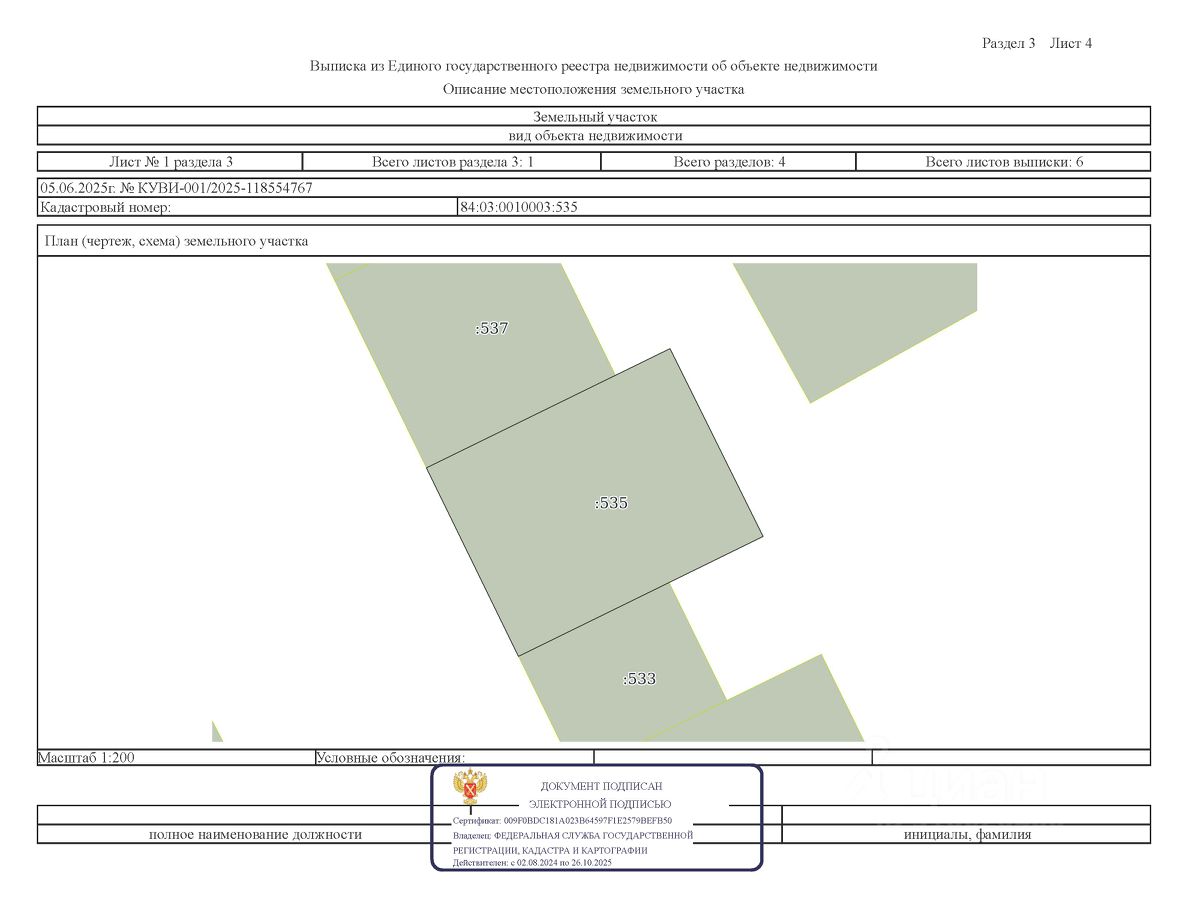Viewport: 1188px width, 918px height.
Task: Click the document title 'Выписка из Единого государственного реестра'
Action: 593,66
